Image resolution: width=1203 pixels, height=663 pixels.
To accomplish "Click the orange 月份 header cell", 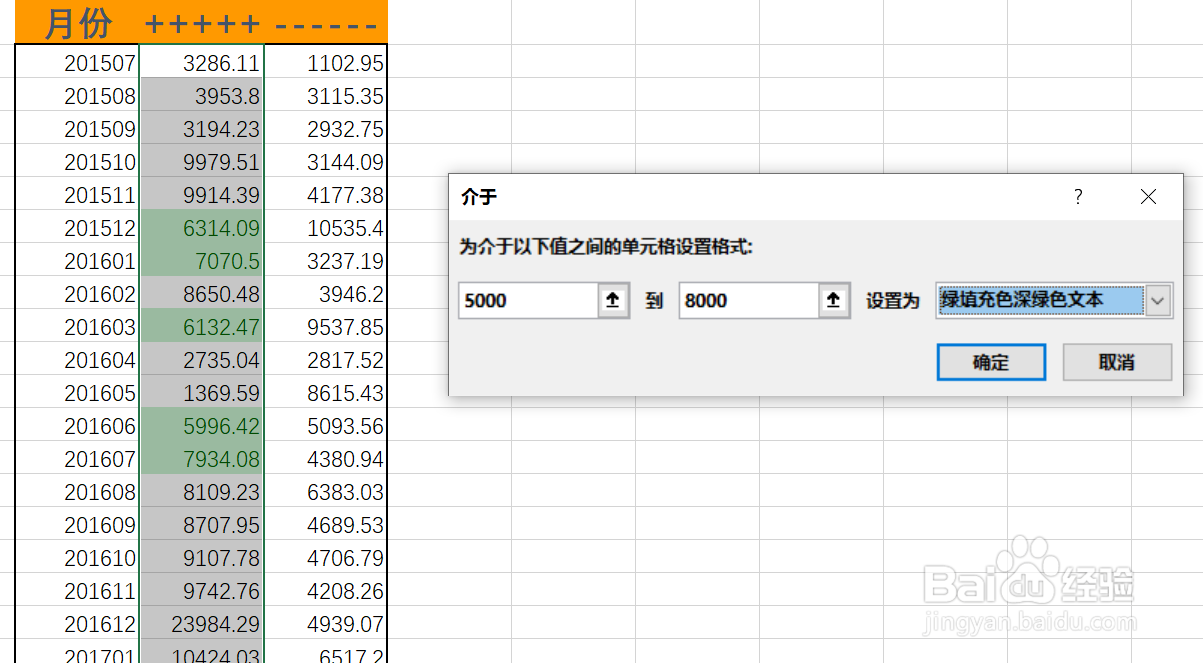I will coord(75,23).
